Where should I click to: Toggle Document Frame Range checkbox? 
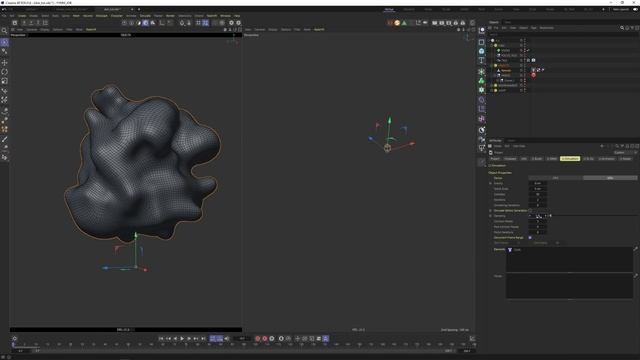click(x=530, y=238)
